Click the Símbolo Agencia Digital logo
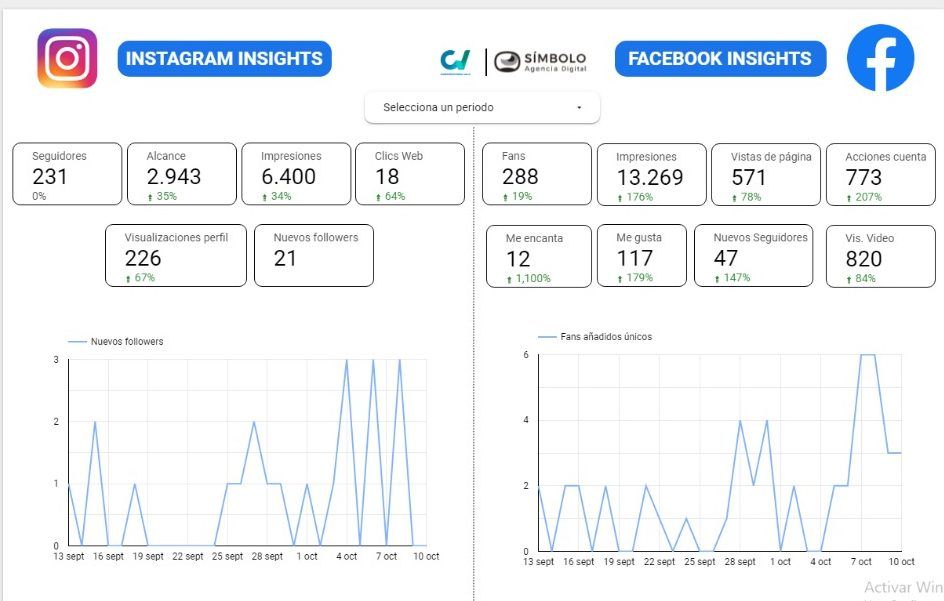944x601 pixels. point(540,61)
